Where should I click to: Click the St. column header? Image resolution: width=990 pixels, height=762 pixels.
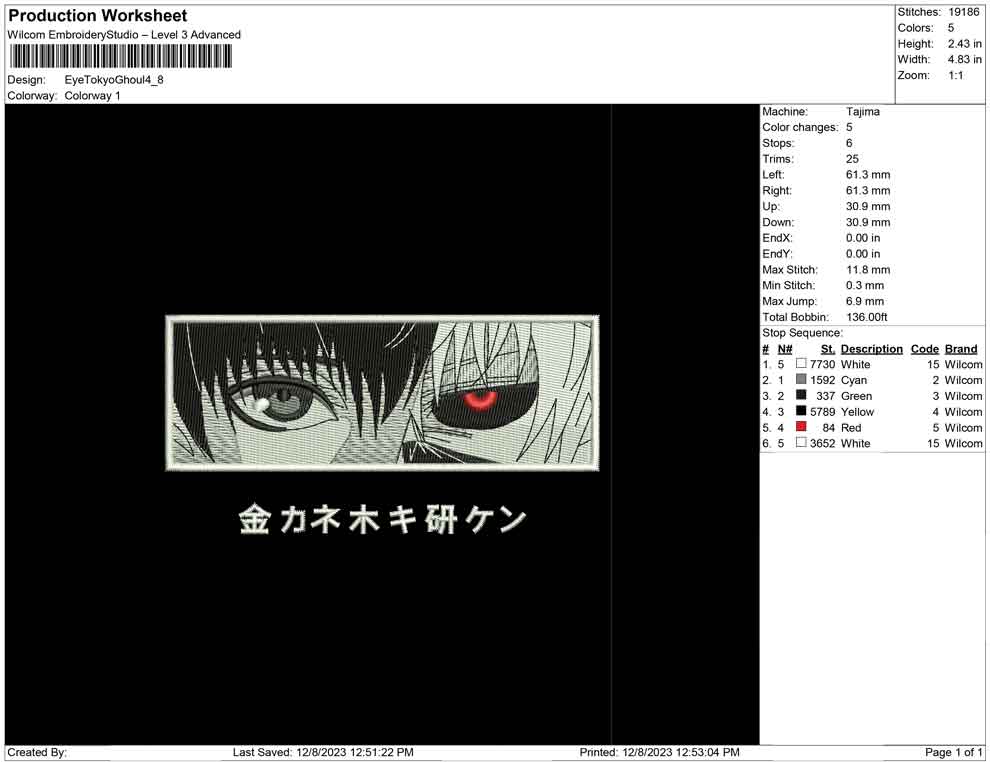(828, 349)
